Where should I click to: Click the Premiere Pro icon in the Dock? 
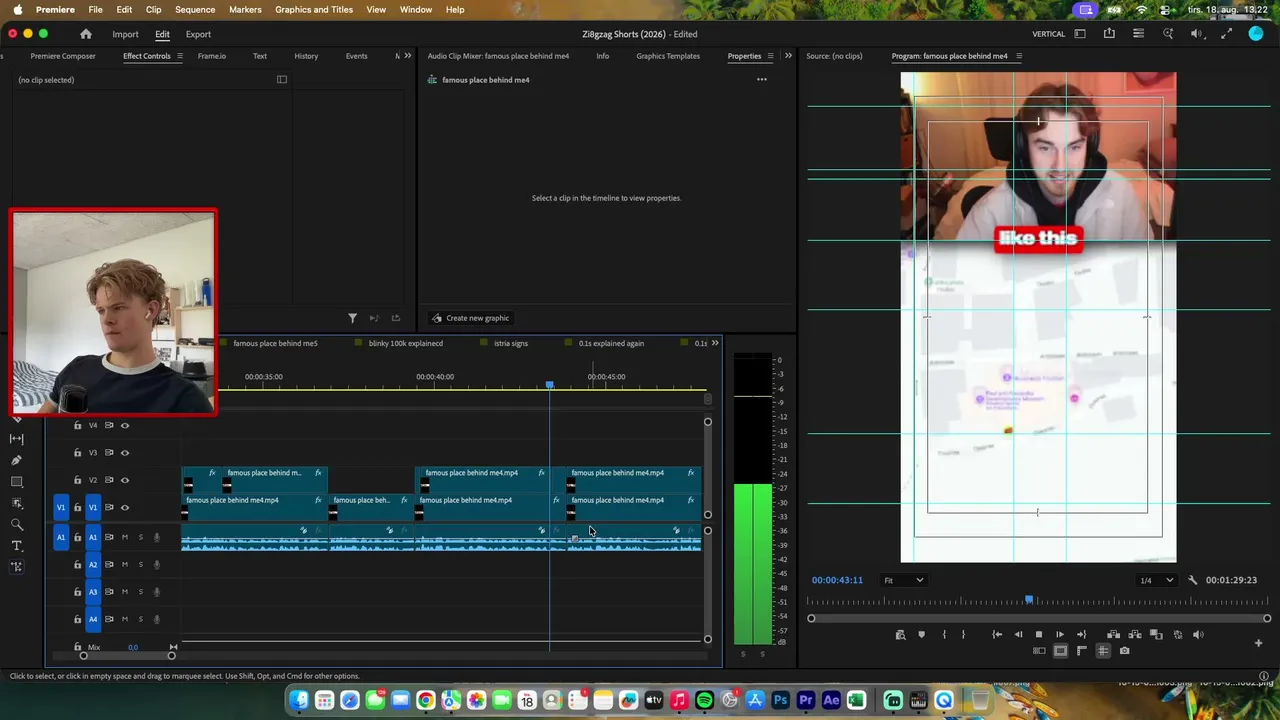pos(806,700)
